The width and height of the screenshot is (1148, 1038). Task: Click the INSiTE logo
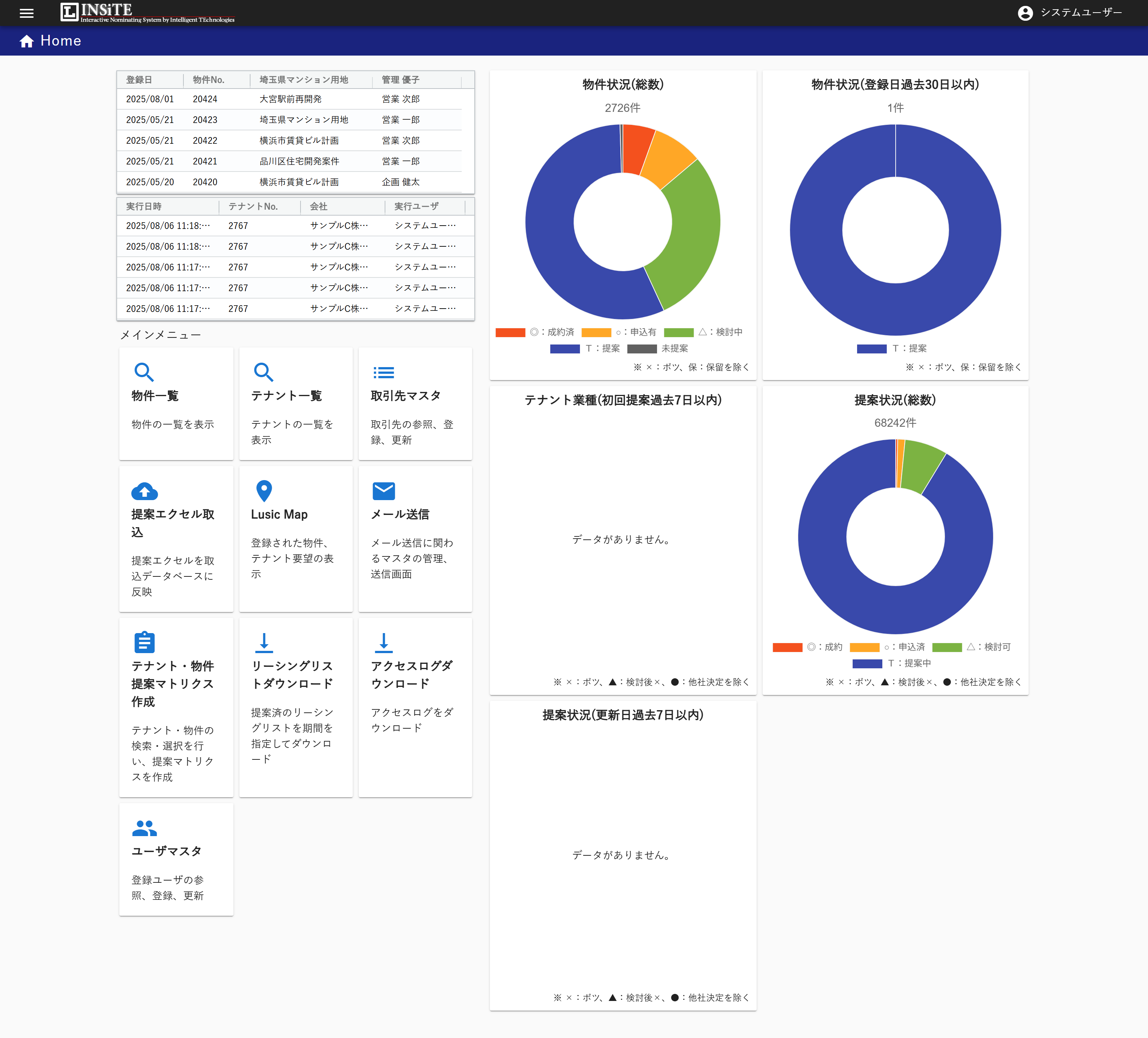147,13
